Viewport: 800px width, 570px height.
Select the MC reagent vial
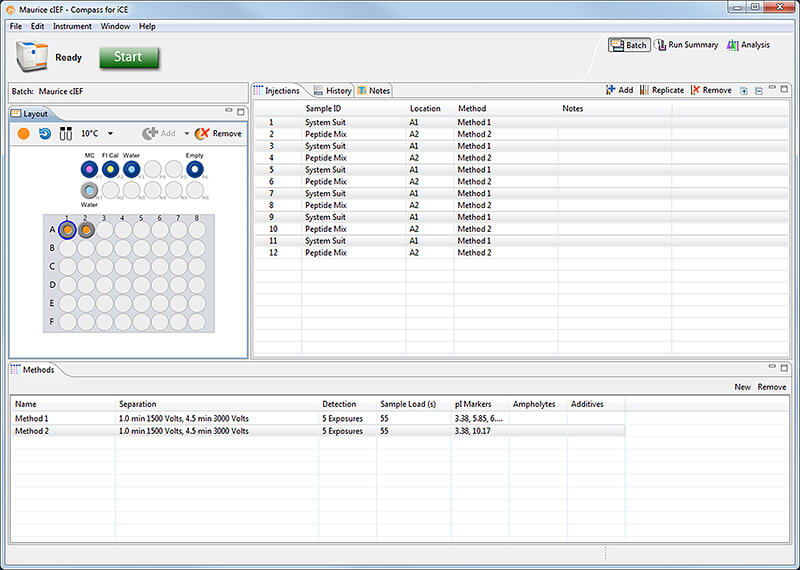tap(89, 169)
